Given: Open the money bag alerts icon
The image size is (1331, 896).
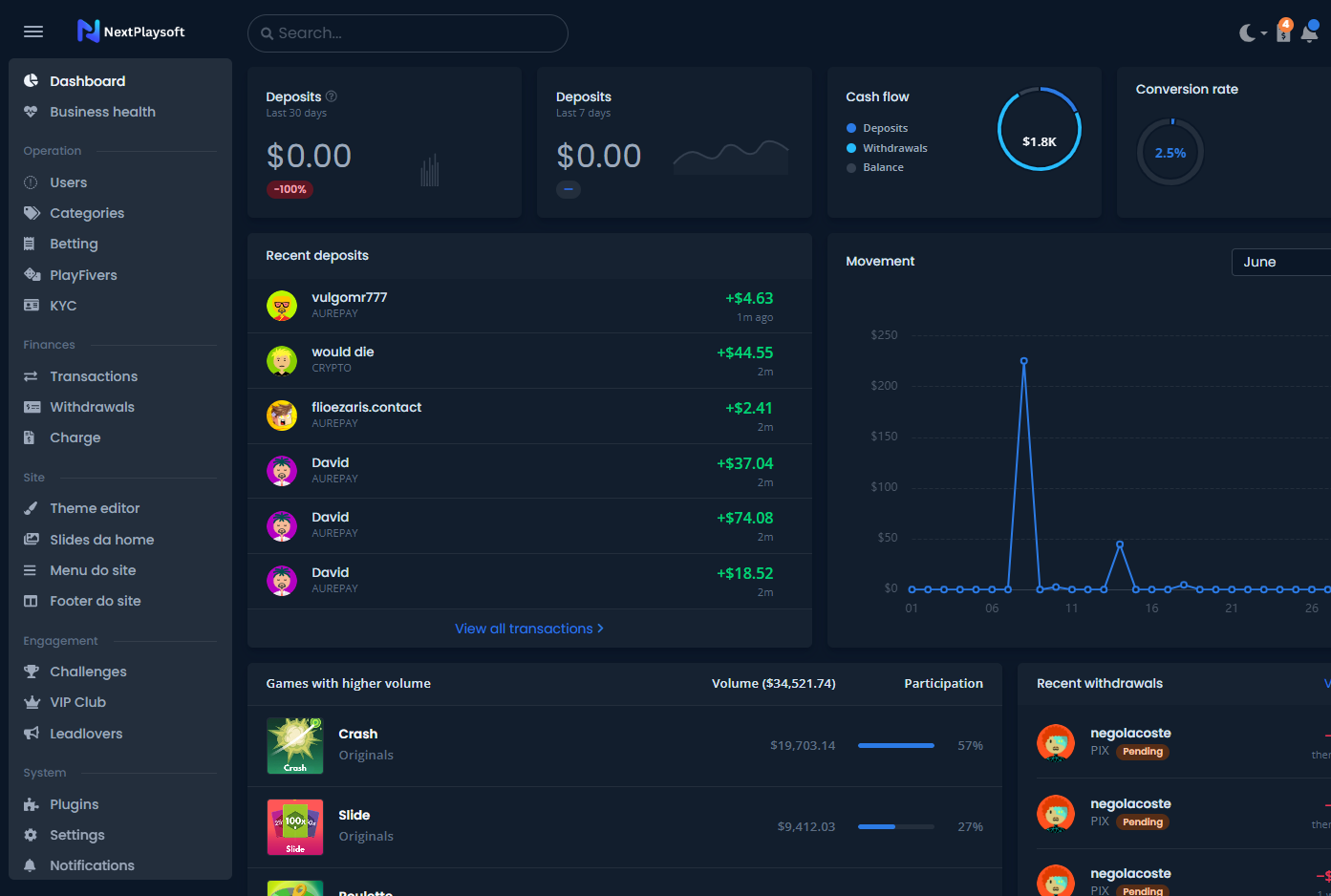Looking at the screenshot, I should coord(1284,32).
